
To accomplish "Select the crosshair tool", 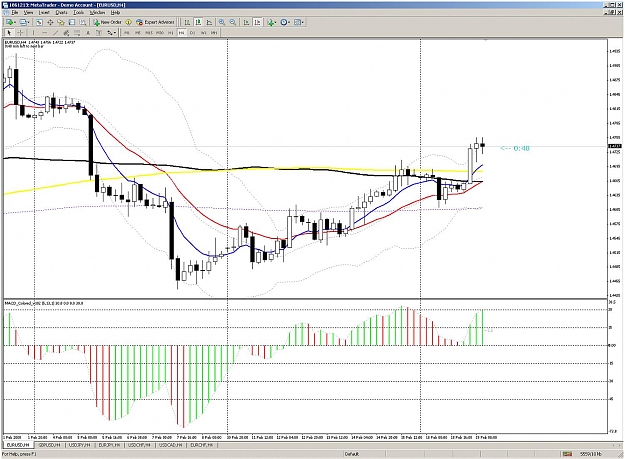I will 20,33.
